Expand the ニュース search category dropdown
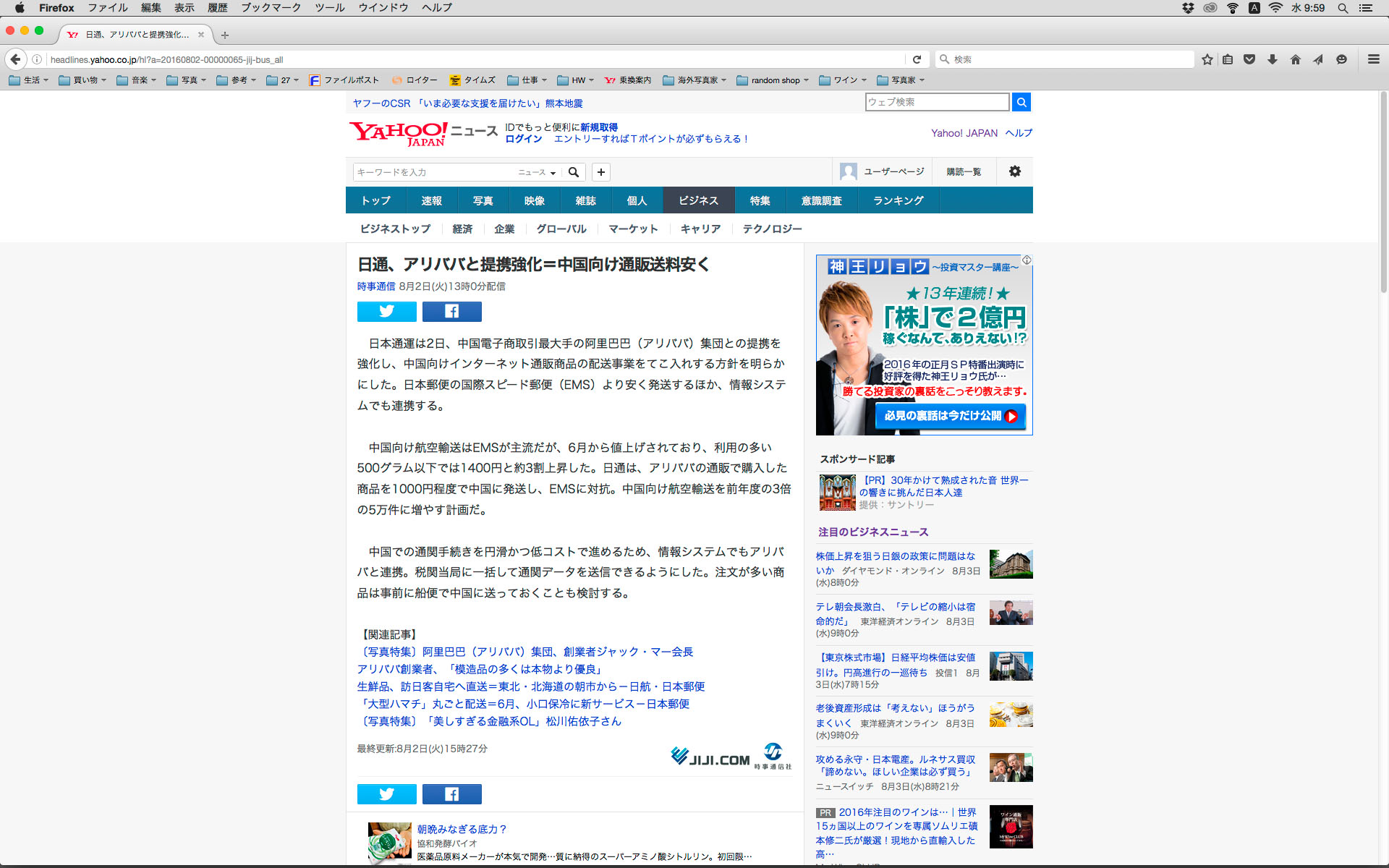Image resolution: width=1389 pixels, height=868 pixels. [x=537, y=172]
